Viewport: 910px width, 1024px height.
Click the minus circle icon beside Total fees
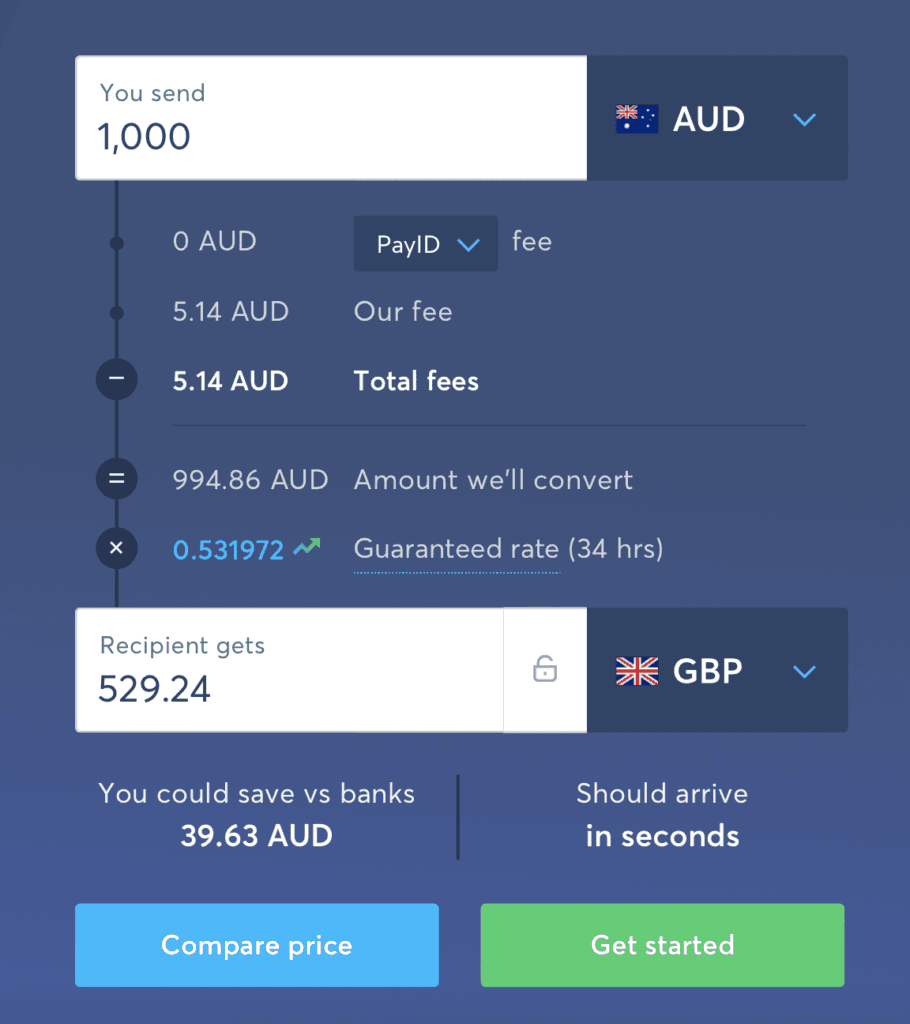tap(116, 379)
